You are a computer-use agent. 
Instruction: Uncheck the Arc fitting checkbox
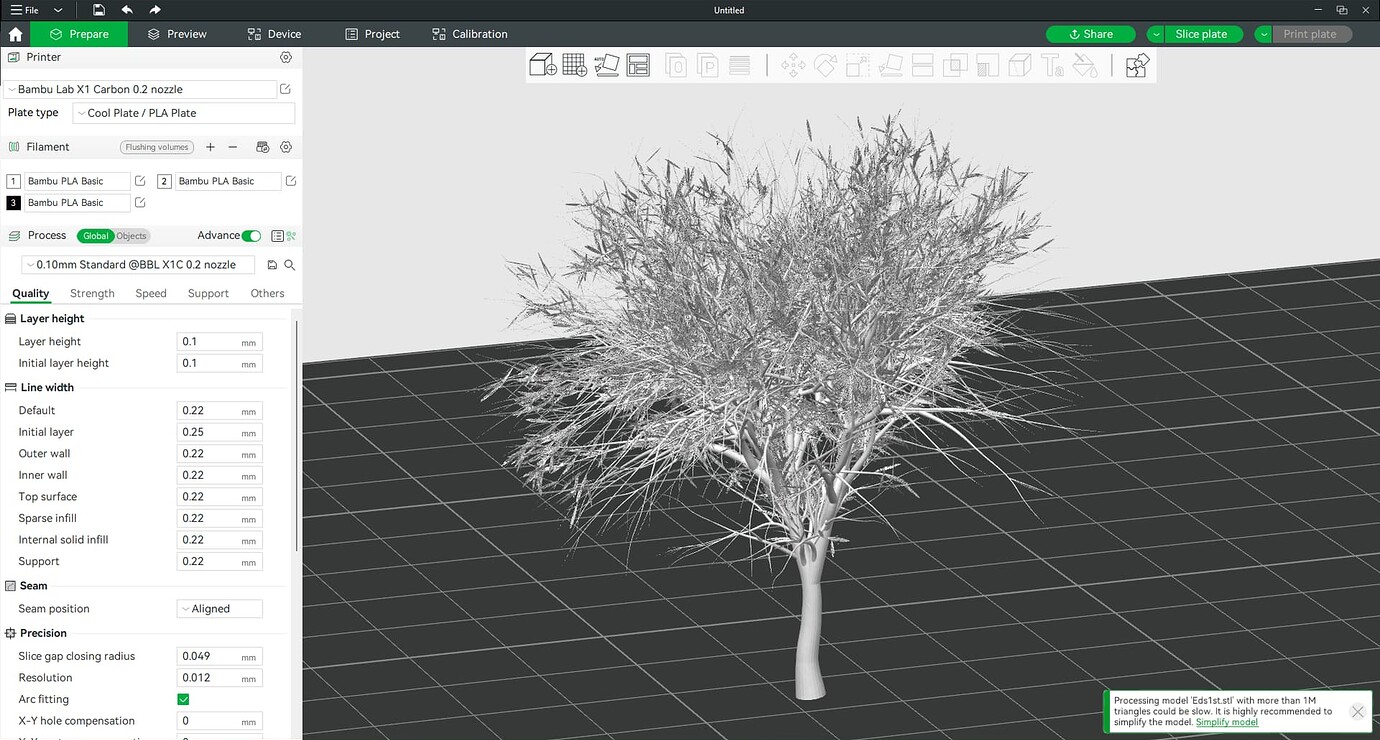pyautogui.click(x=183, y=699)
